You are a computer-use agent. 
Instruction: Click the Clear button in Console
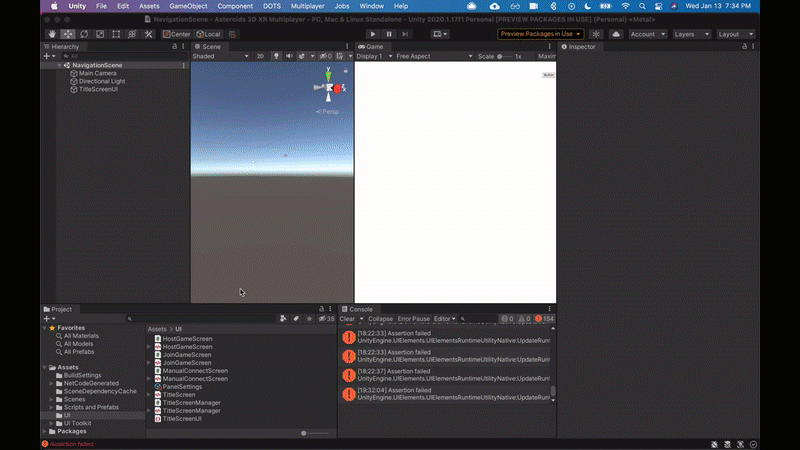[x=347, y=319]
